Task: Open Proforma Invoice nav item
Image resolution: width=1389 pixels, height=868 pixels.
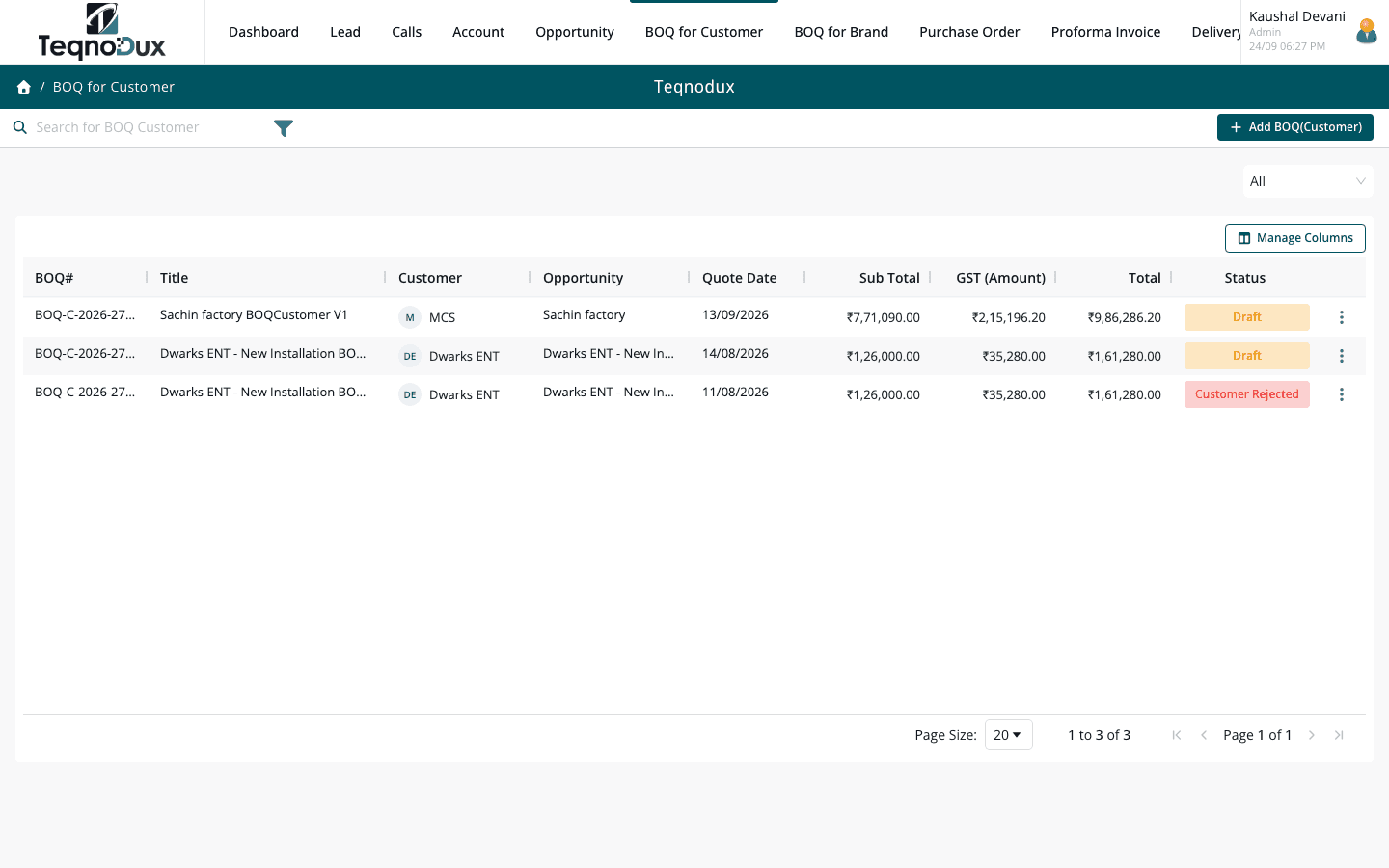Action: point(1105,32)
